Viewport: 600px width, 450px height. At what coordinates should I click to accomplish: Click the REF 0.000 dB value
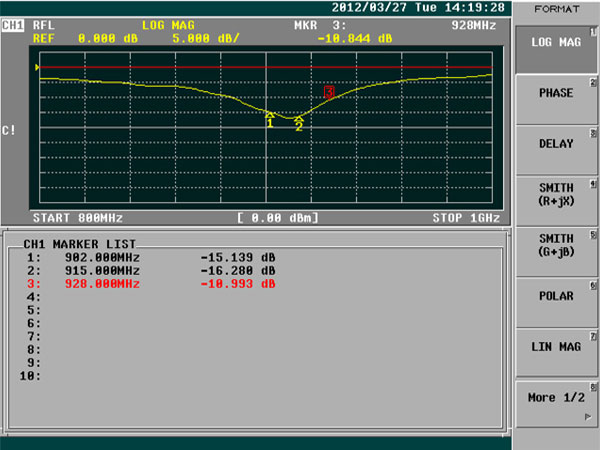[85, 38]
